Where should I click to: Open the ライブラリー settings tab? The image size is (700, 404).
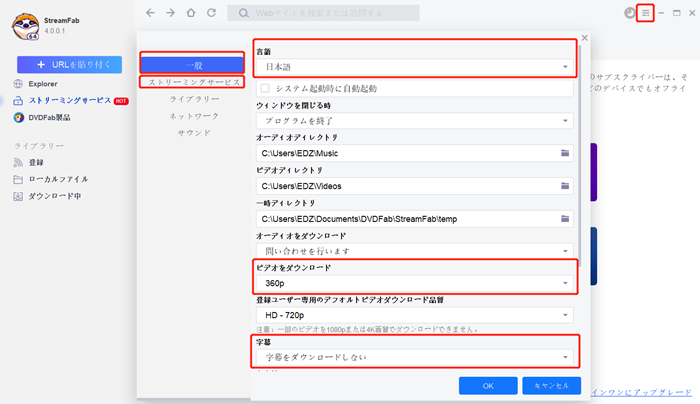(194, 98)
